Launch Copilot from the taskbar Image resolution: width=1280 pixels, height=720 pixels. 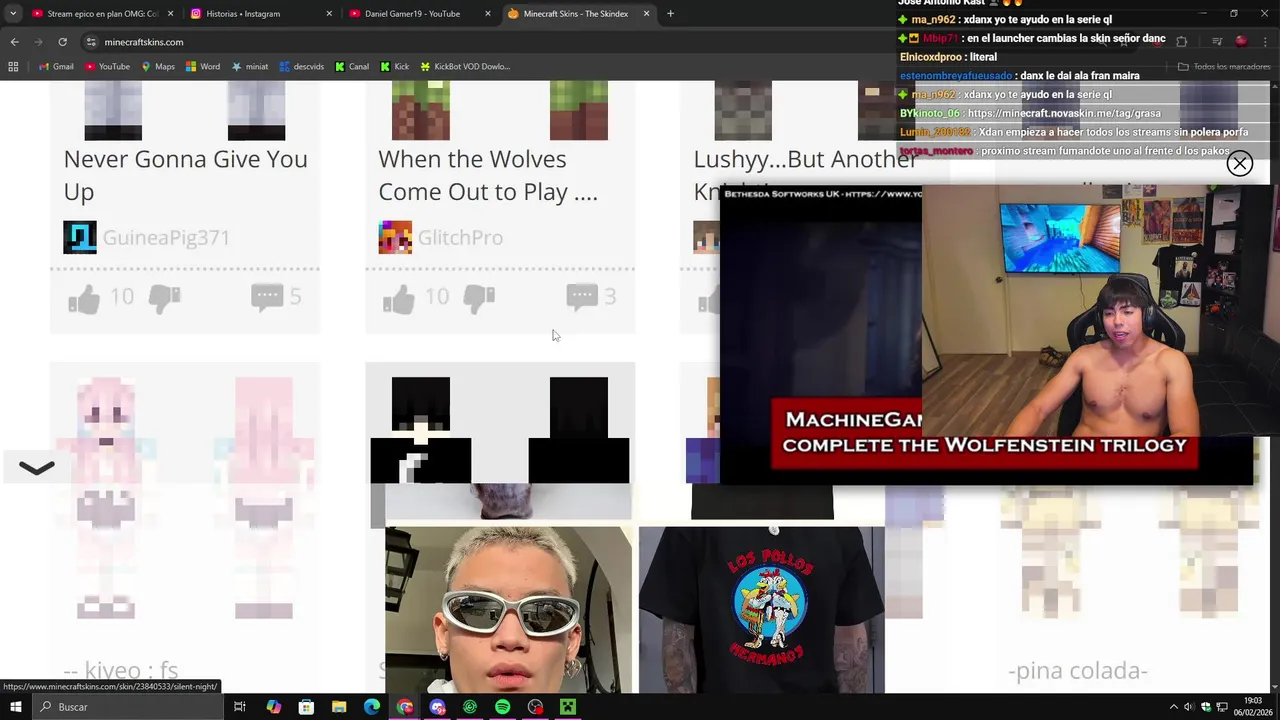pyautogui.click(x=274, y=707)
